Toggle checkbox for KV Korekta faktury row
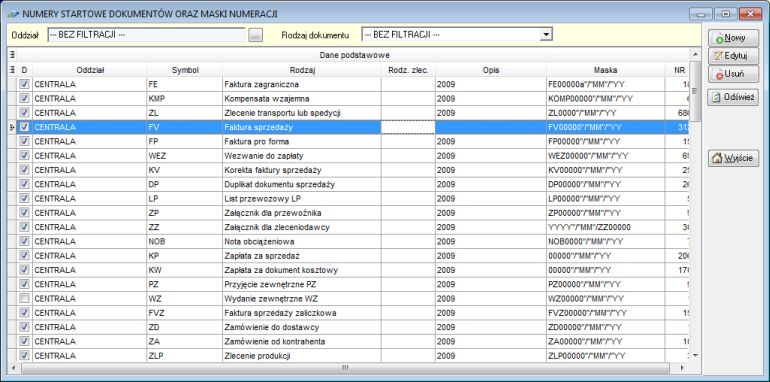The height and width of the screenshot is (382, 770). click(x=24, y=170)
